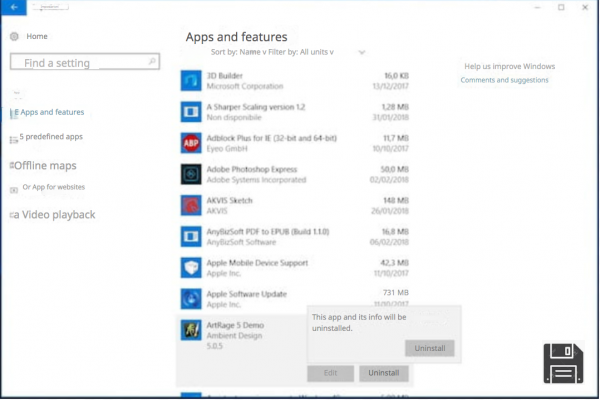
Task: Click Help us improve Windows text
Action: coord(509,66)
